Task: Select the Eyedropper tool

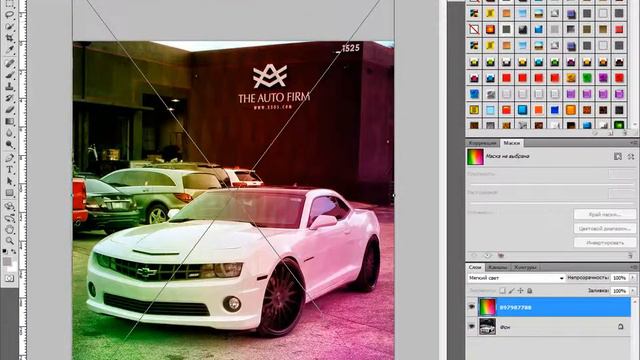Action: coord(9,49)
